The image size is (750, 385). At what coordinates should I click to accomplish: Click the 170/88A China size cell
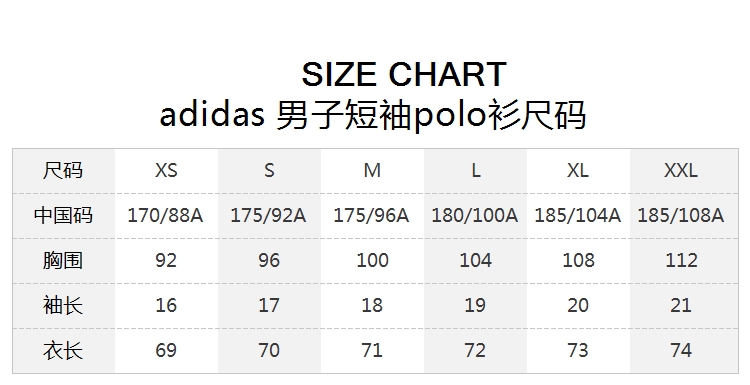click(165, 216)
